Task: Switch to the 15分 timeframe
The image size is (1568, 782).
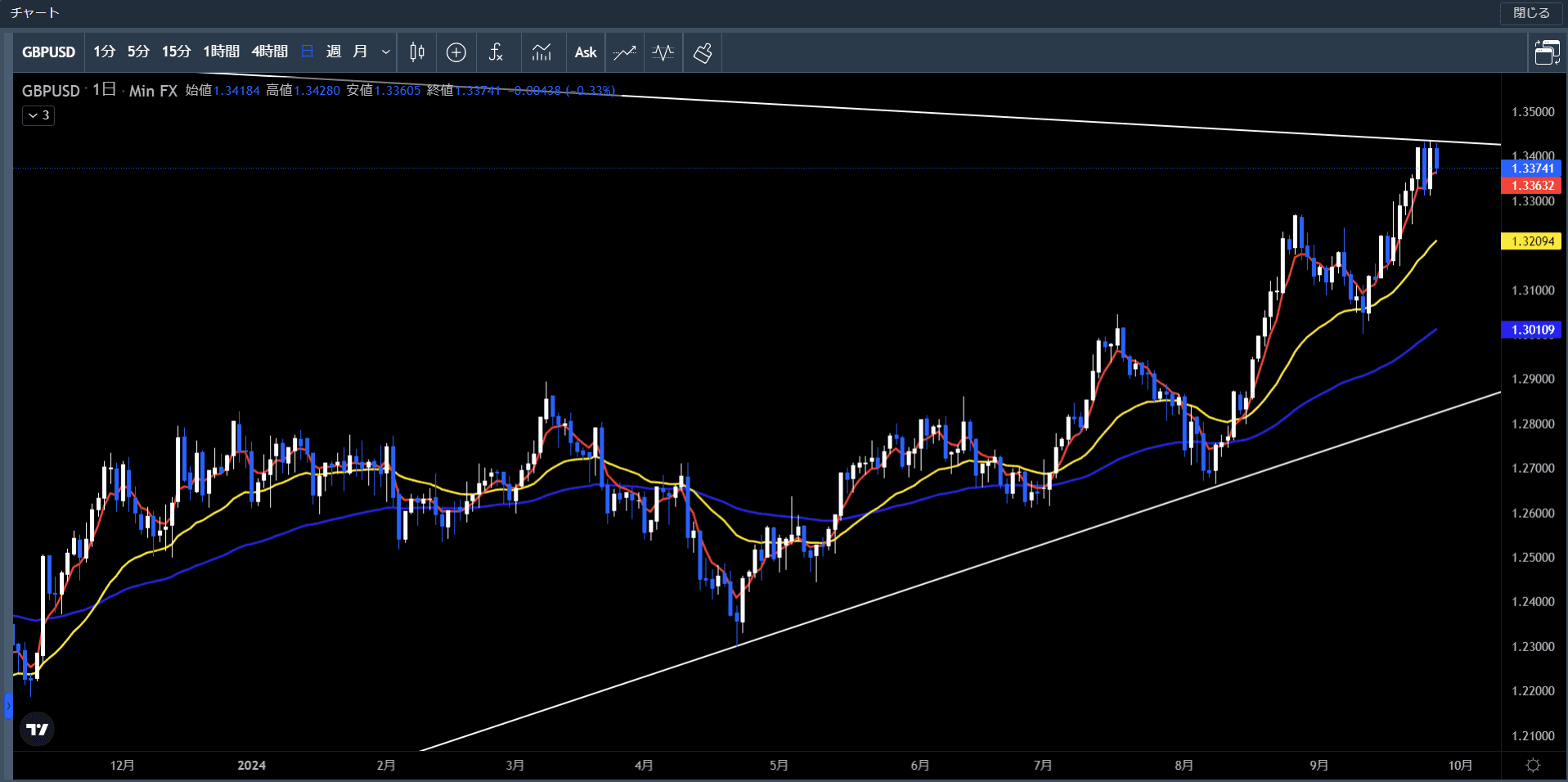Action: [x=176, y=52]
